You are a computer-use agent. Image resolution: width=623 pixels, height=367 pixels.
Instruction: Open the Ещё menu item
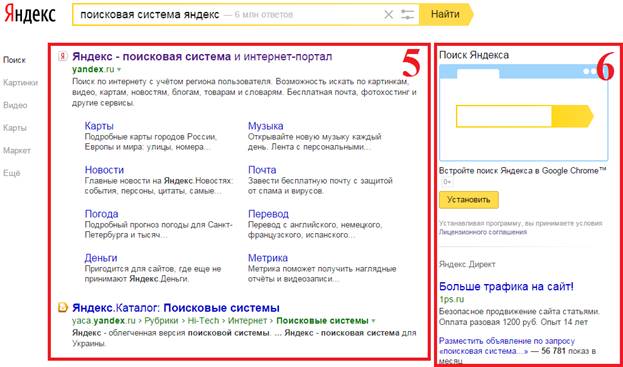click(12, 173)
